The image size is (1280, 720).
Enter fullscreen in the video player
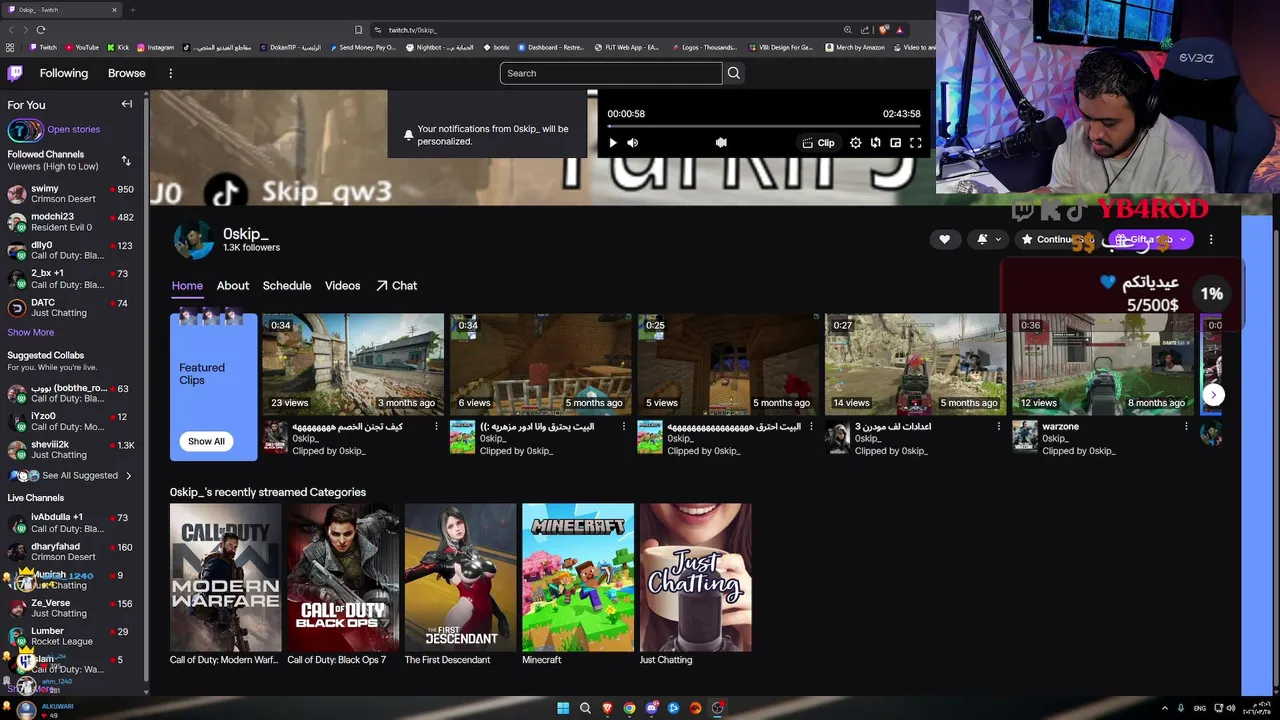click(916, 143)
